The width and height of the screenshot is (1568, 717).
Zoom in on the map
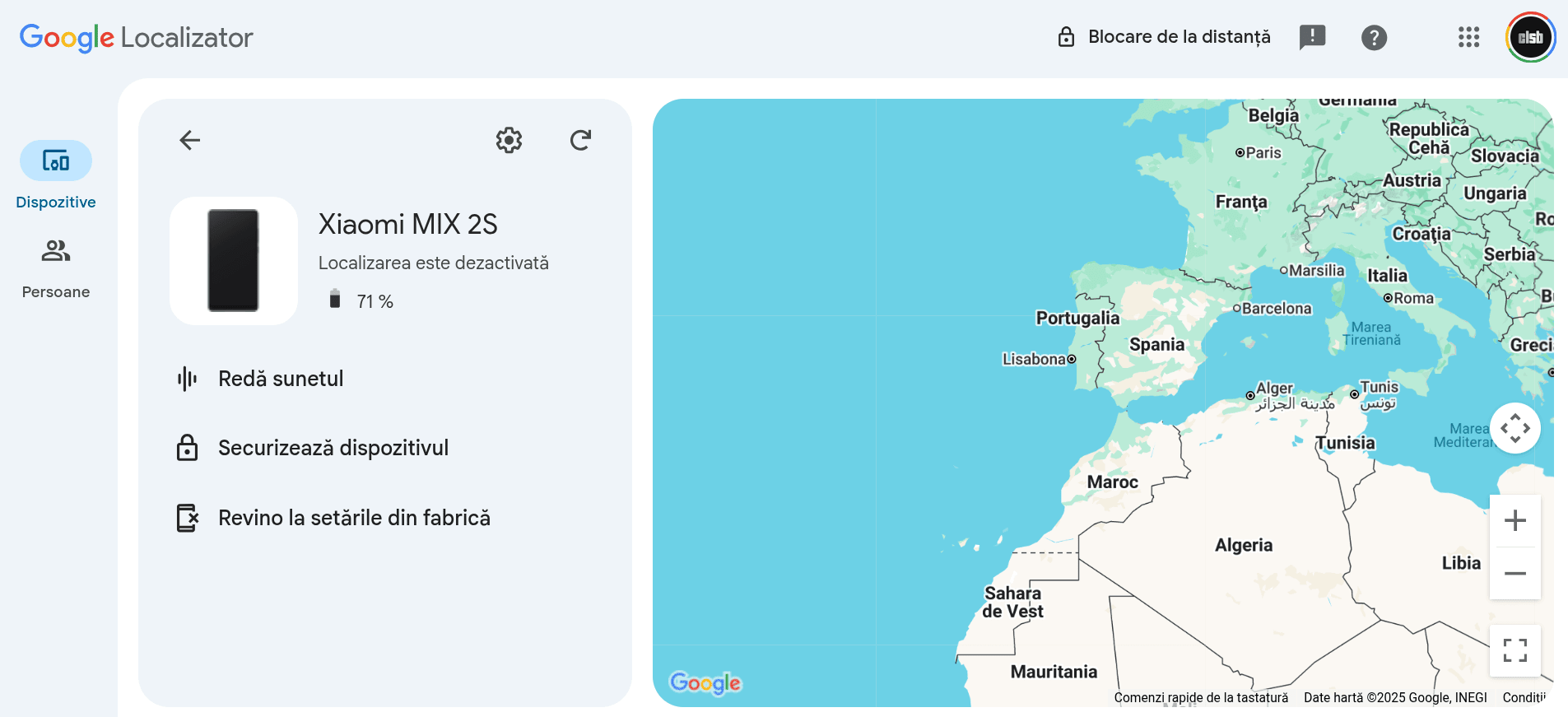click(1514, 520)
